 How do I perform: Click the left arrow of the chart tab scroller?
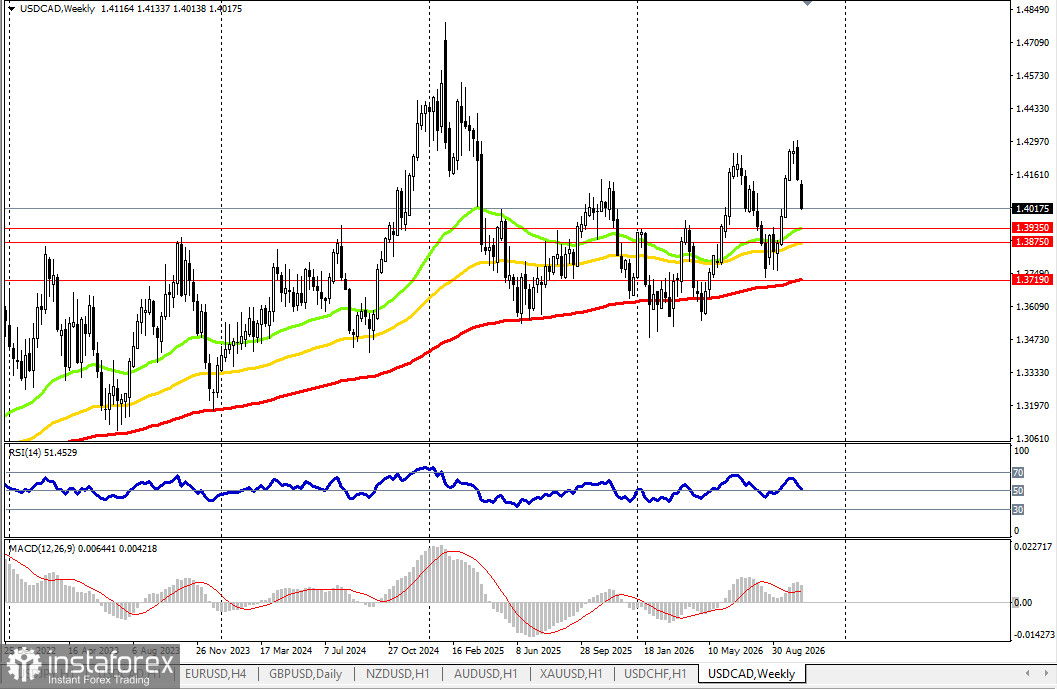(x=1027, y=673)
